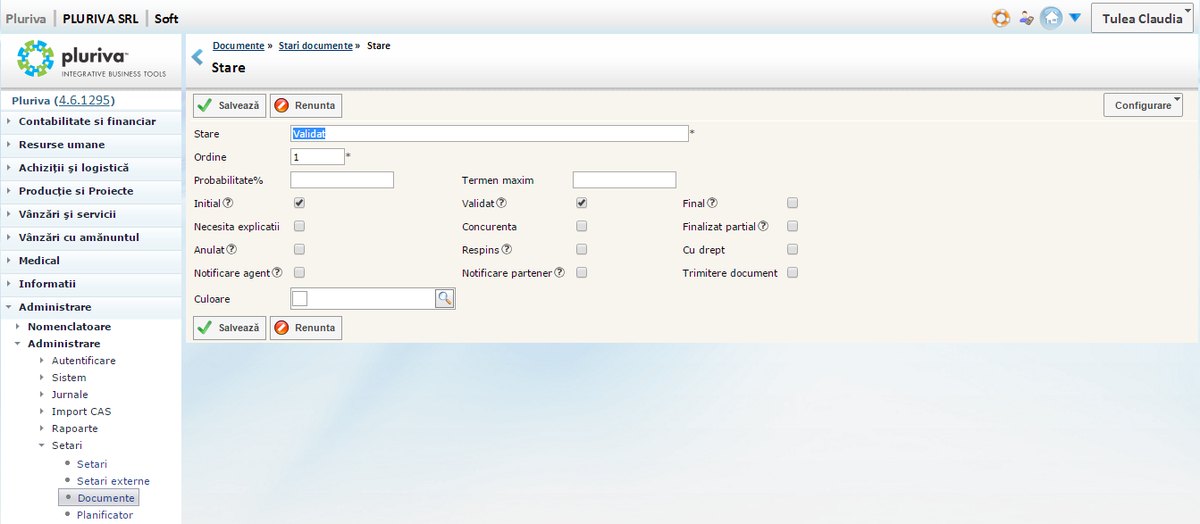The image size is (1200, 524).
Task: Open the contact support person icon
Action: [x=1026, y=18]
